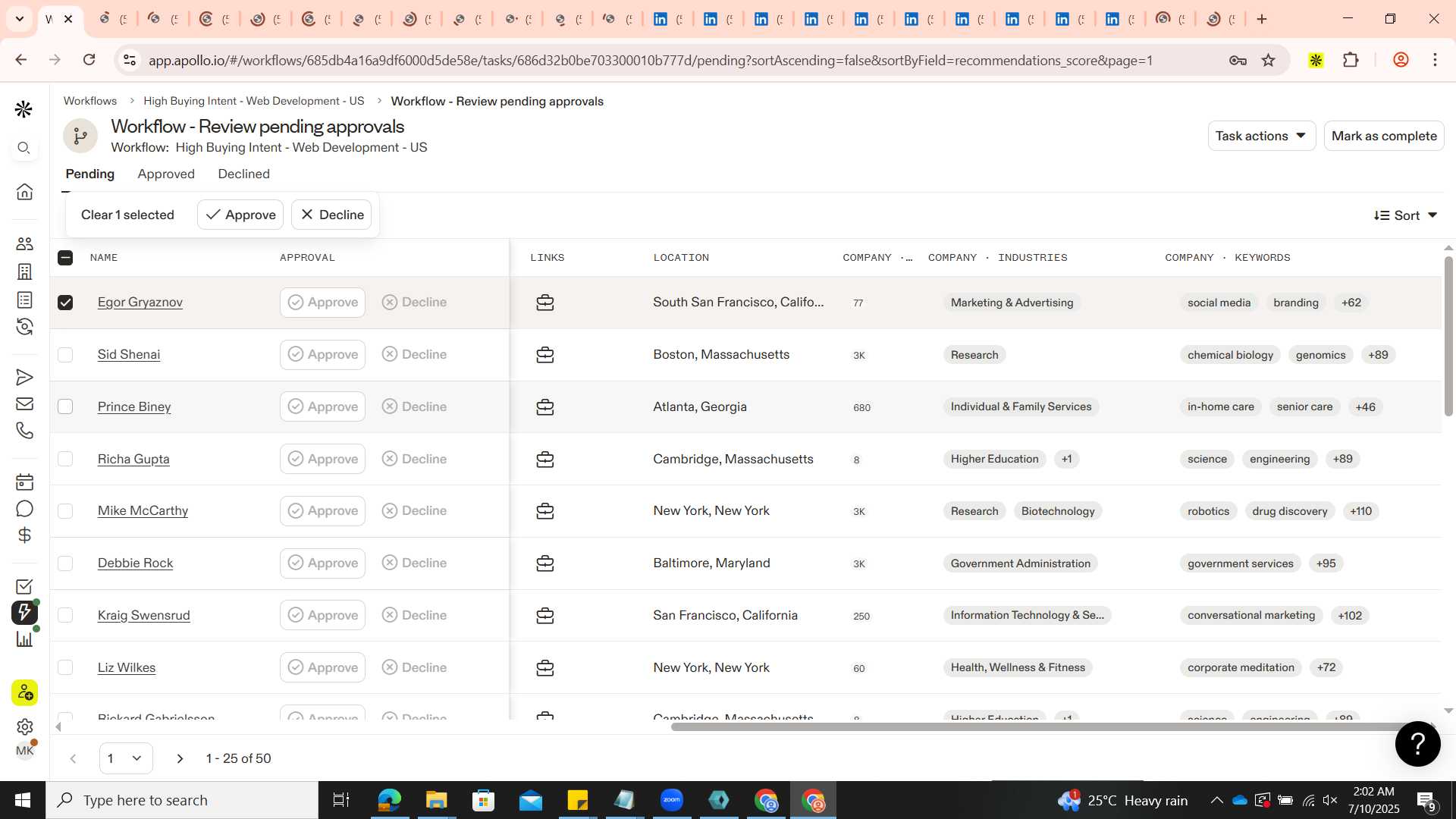Expand +62 keywords for Egor Gryaznov
Screen dimensions: 1456x819
(1351, 303)
